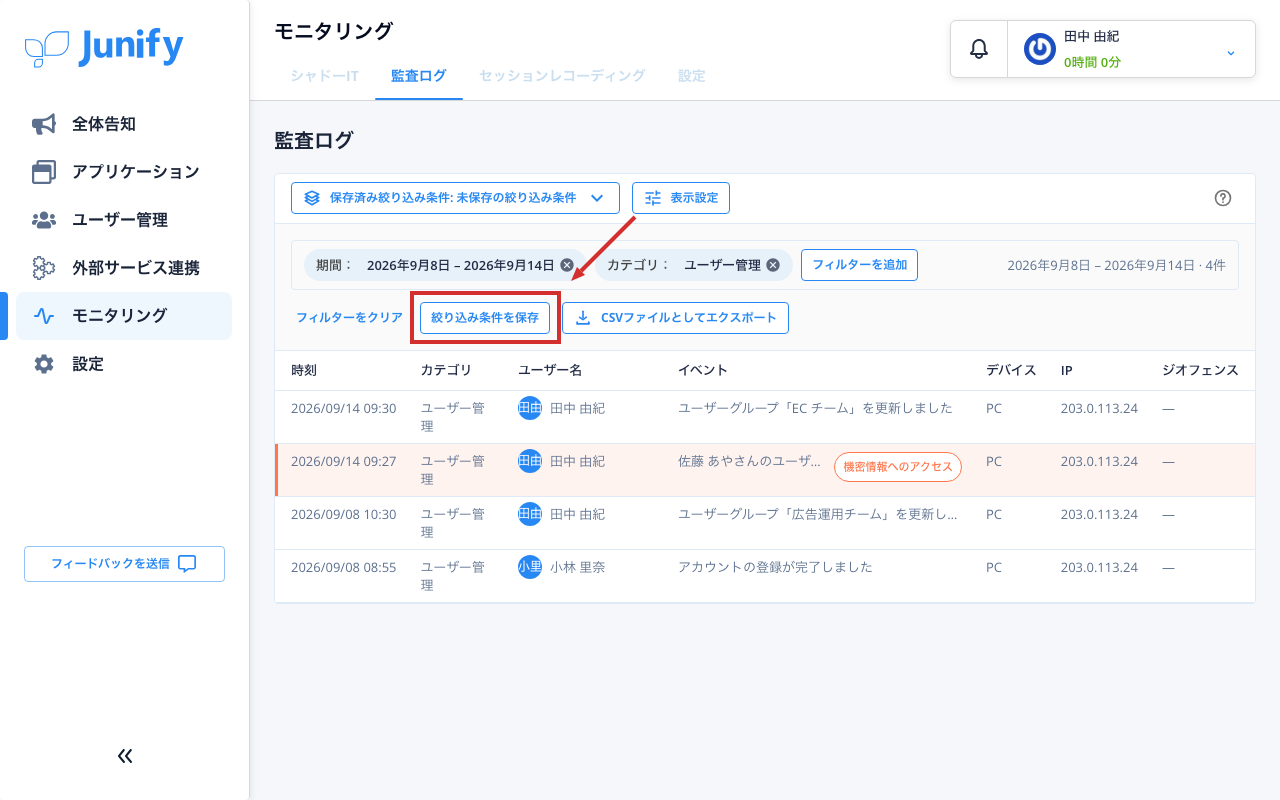Switch to 設定 tab in the top tab bar
This screenshot has width=1280, height=800.
691,76
